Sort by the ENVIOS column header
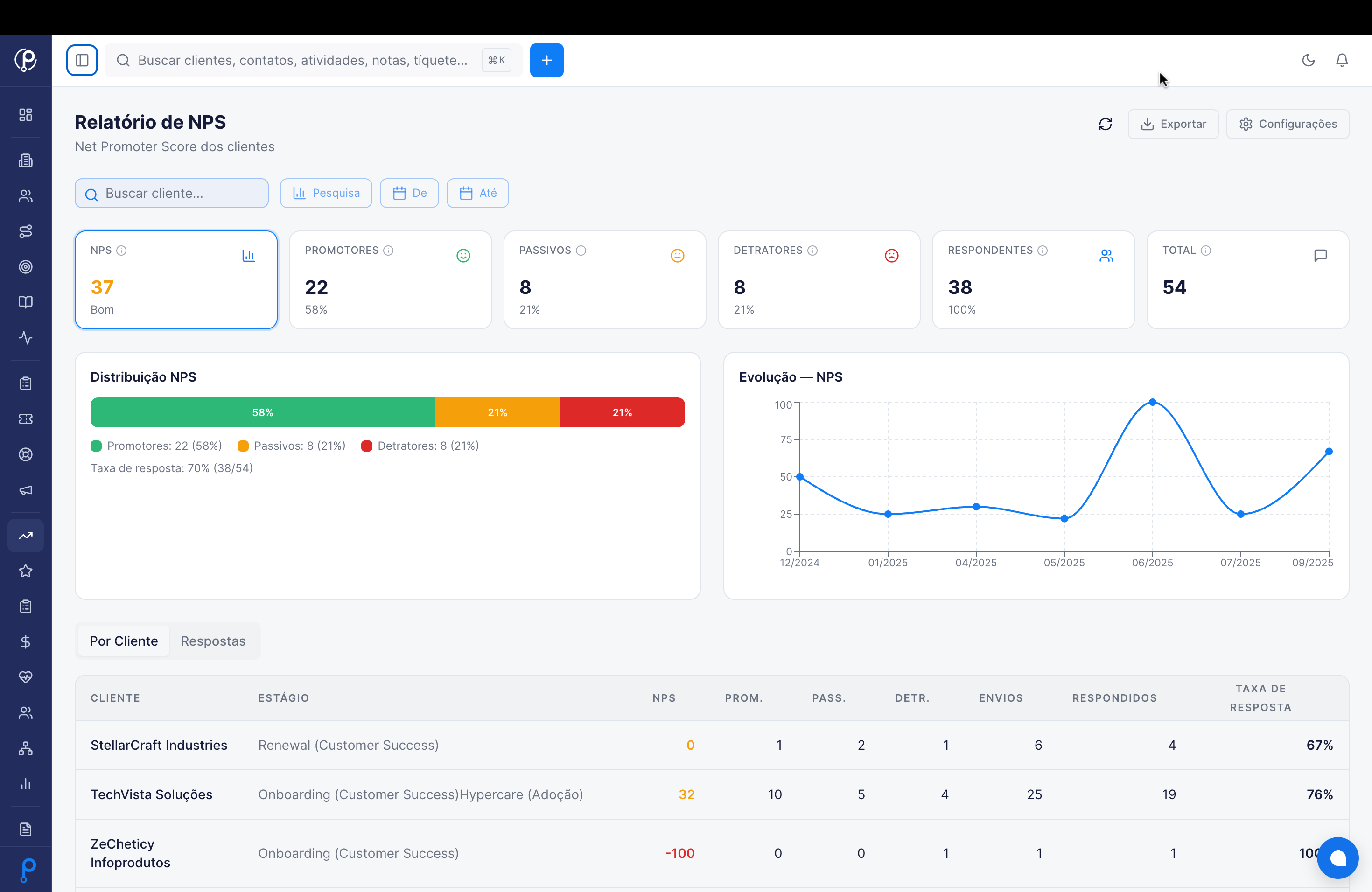Screen dimensions: 1372x892 pyautogui.click(x=1001, y=698)
